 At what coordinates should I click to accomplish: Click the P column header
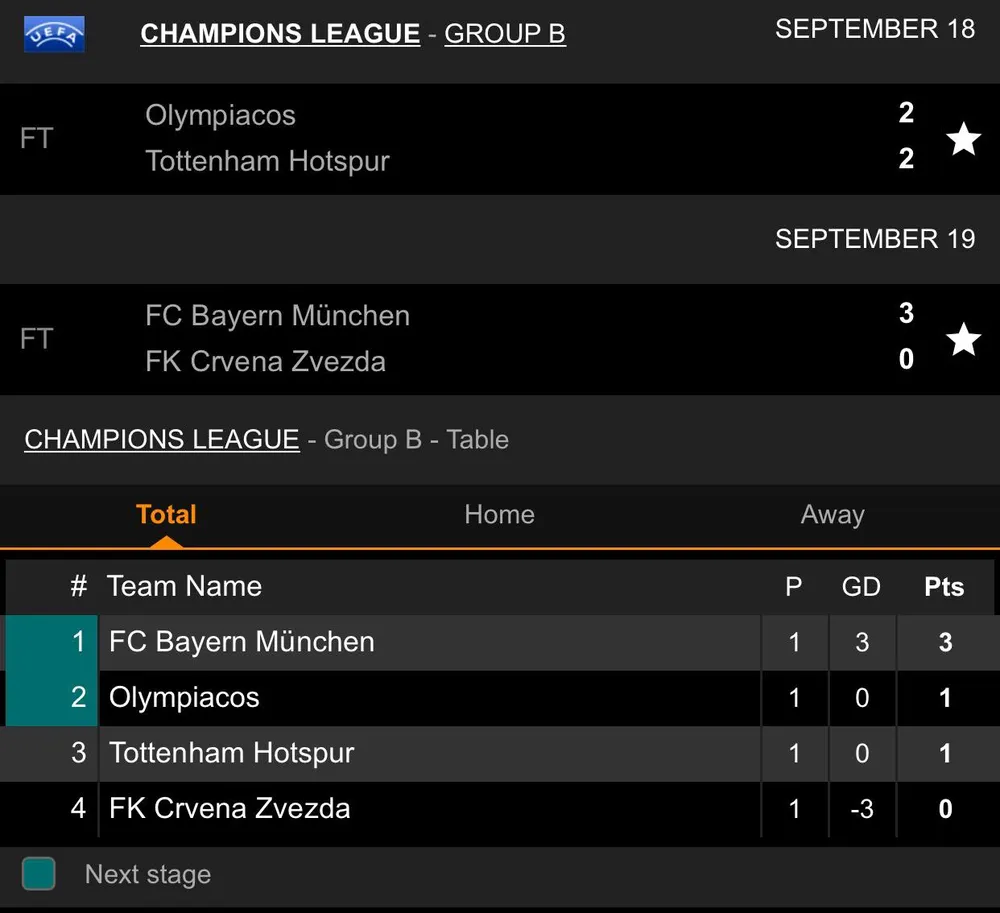794,587
